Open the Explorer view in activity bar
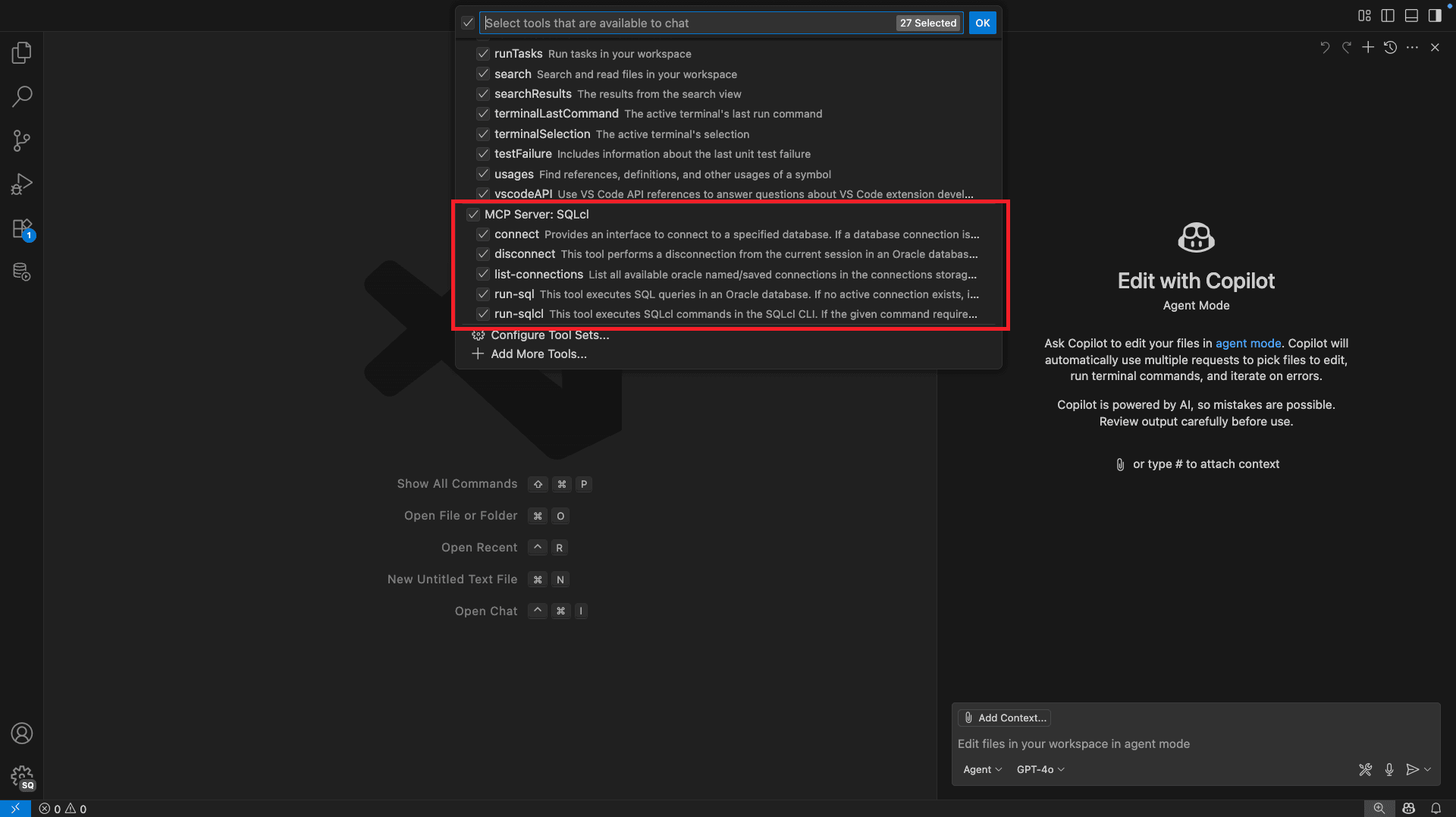 (22, 52)
